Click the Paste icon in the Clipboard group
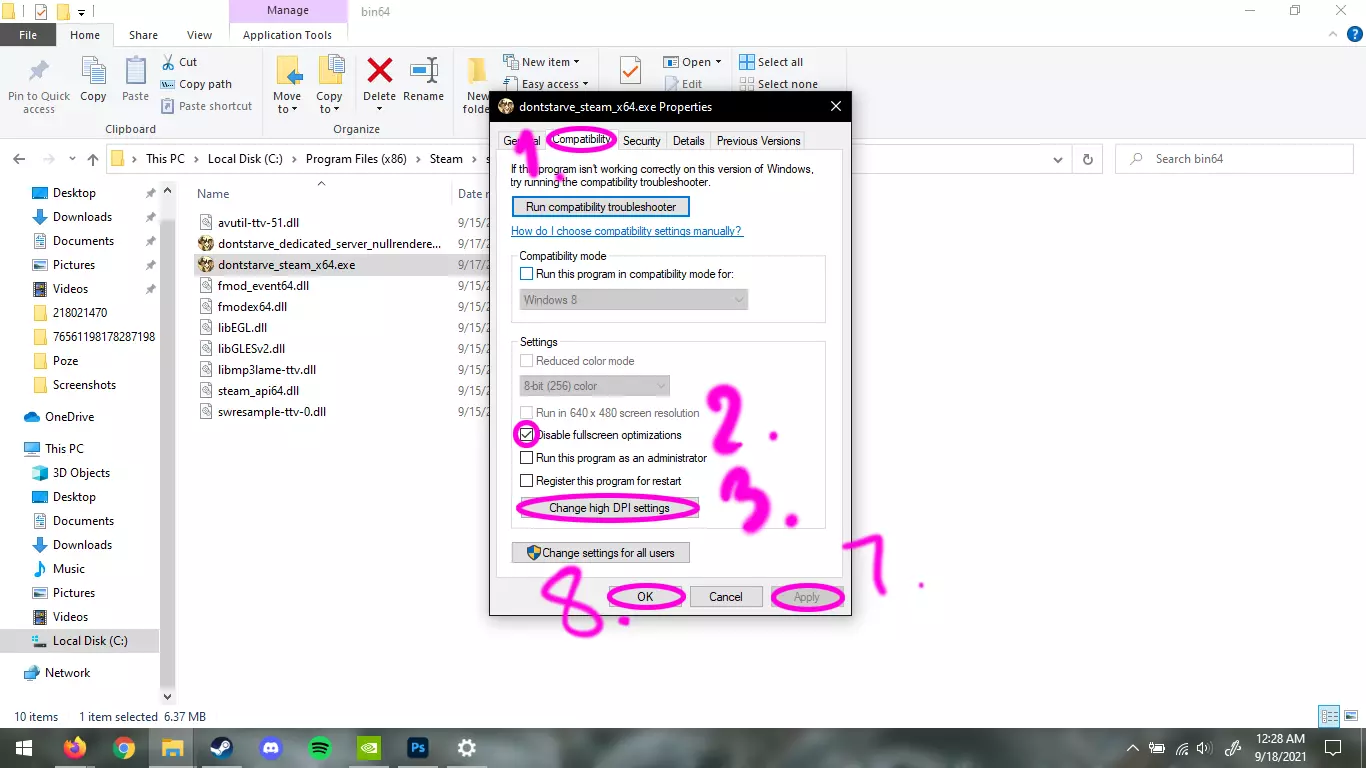The height and width of the screenshot is (768, 1366). tap(135, 71)
